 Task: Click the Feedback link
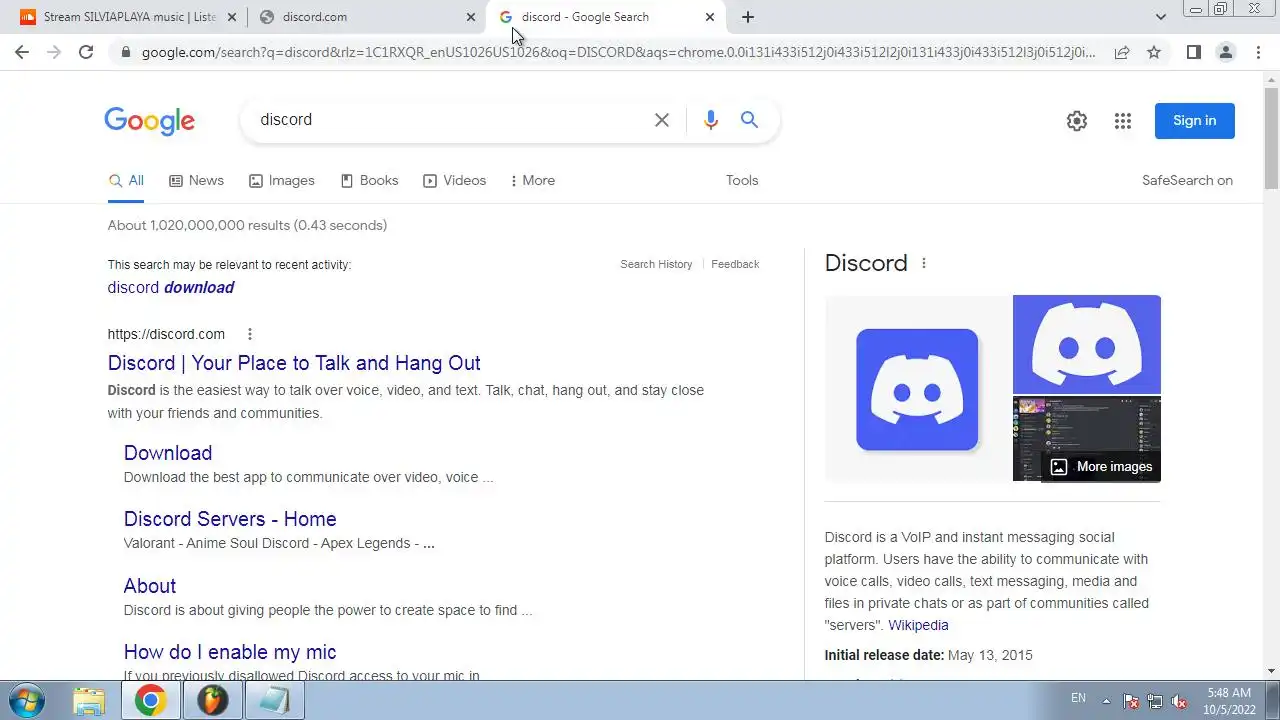tap(735, 265)
